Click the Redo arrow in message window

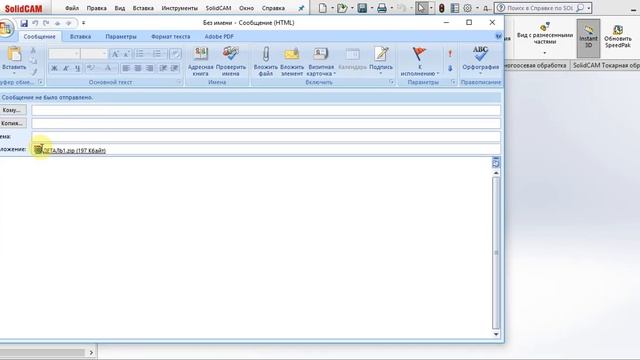click(x=46, y=23)
